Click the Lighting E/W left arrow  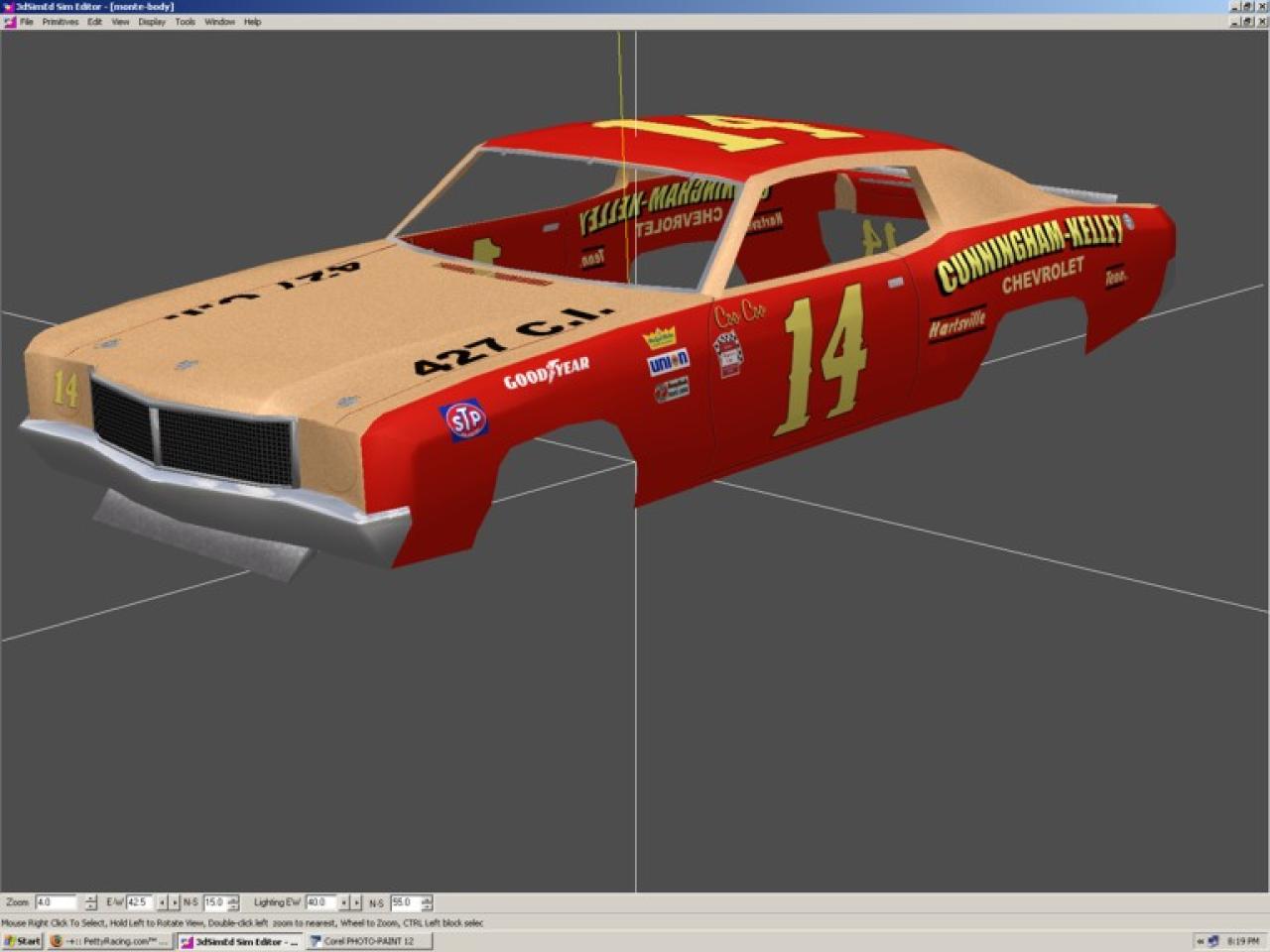point(344,902)
